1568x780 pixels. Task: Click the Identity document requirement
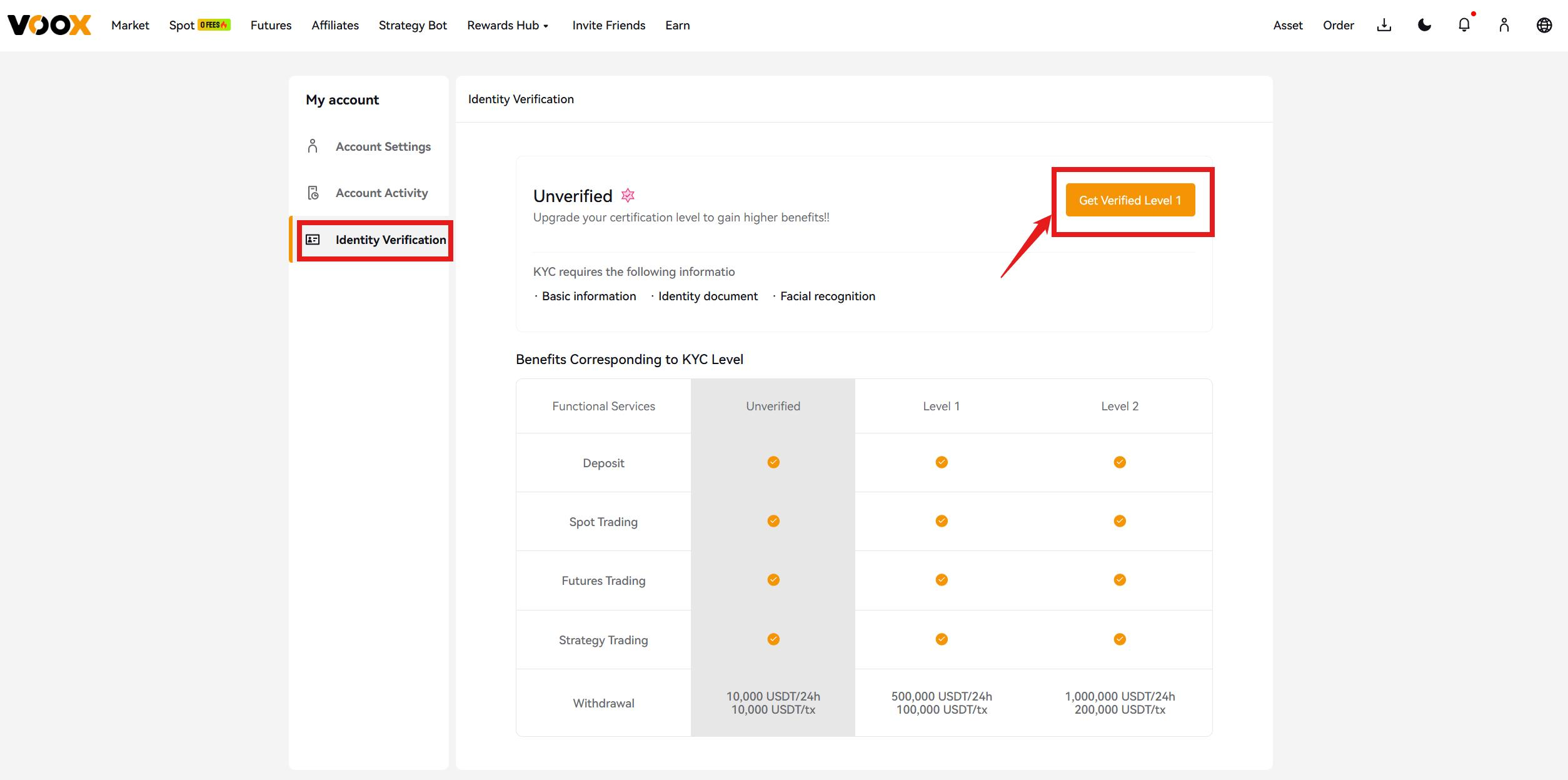708,296
